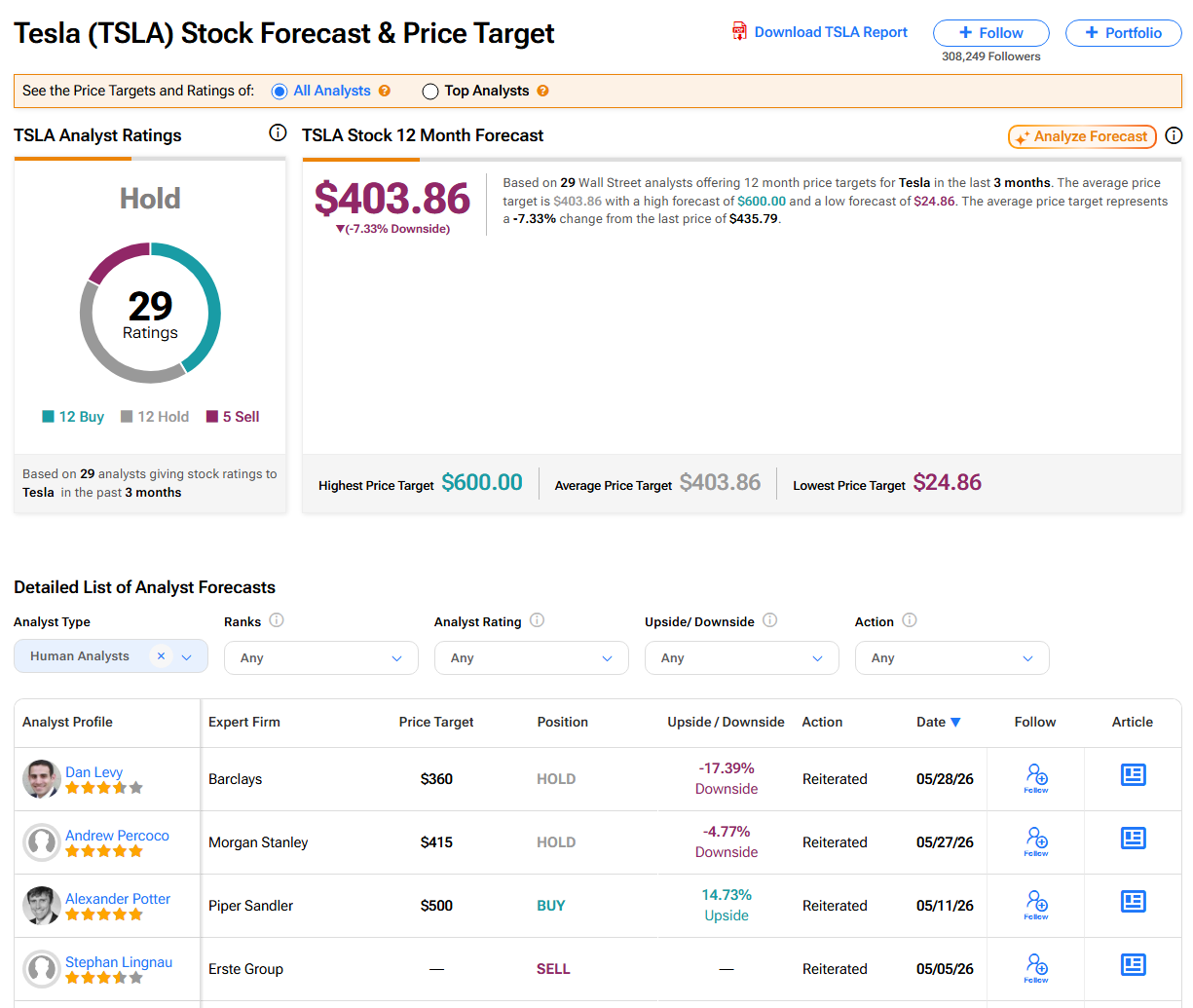The height and width of the screenshot is (1008, 1193).
Task: Click the PDF icon beside Download TSLA Report
Action: click(740, 31)
